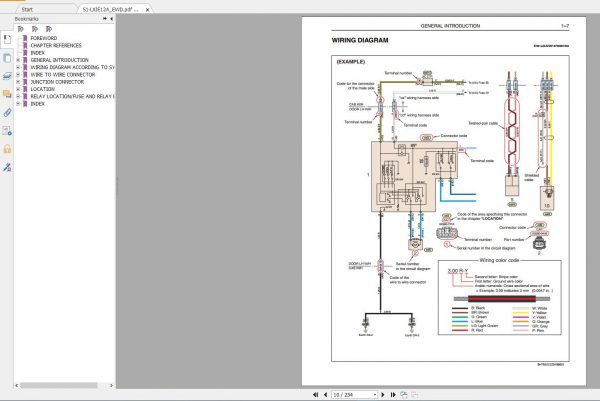Collapse the Bookmarks panel with arrow
Screen dimensions: 600x401
[x=111, y=18]
